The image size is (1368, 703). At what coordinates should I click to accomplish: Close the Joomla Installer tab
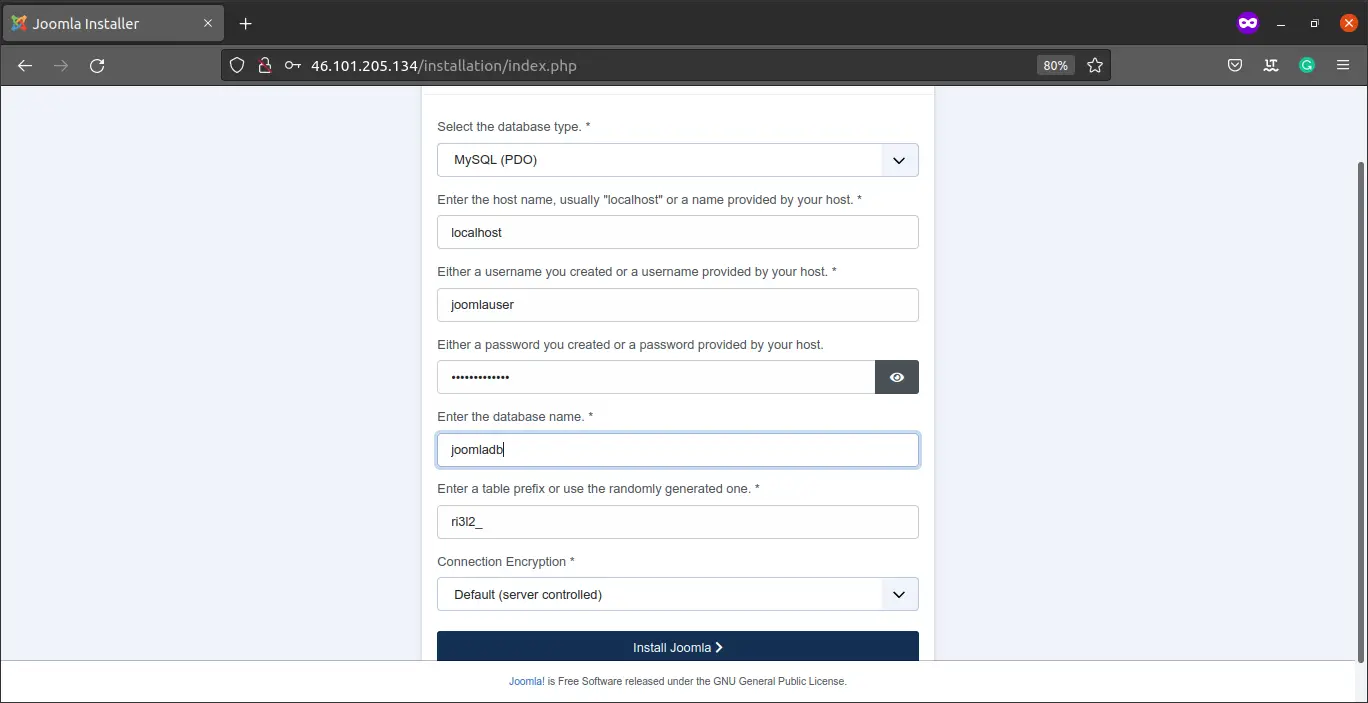point(207,23)
